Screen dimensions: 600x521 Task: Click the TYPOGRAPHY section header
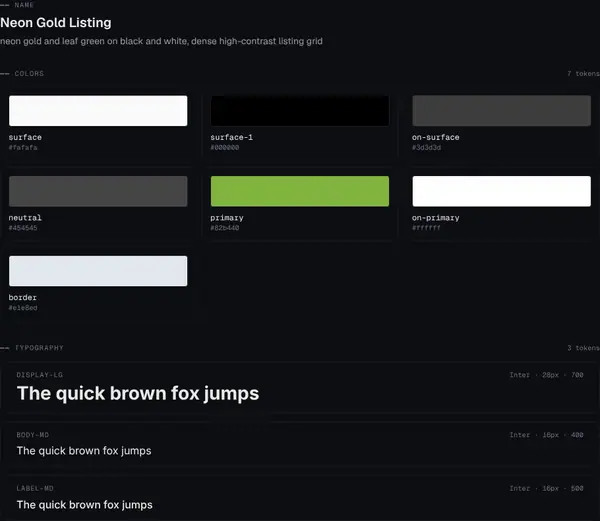click(39, 348)
